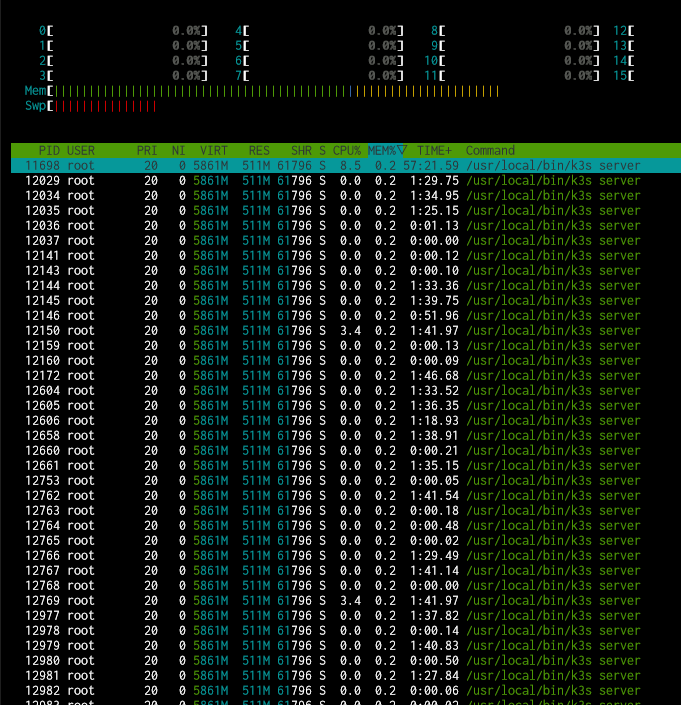The width and height of the screenshot is (681, 705).
Task: Sort by CPU% column header
Action: [347, 151]
